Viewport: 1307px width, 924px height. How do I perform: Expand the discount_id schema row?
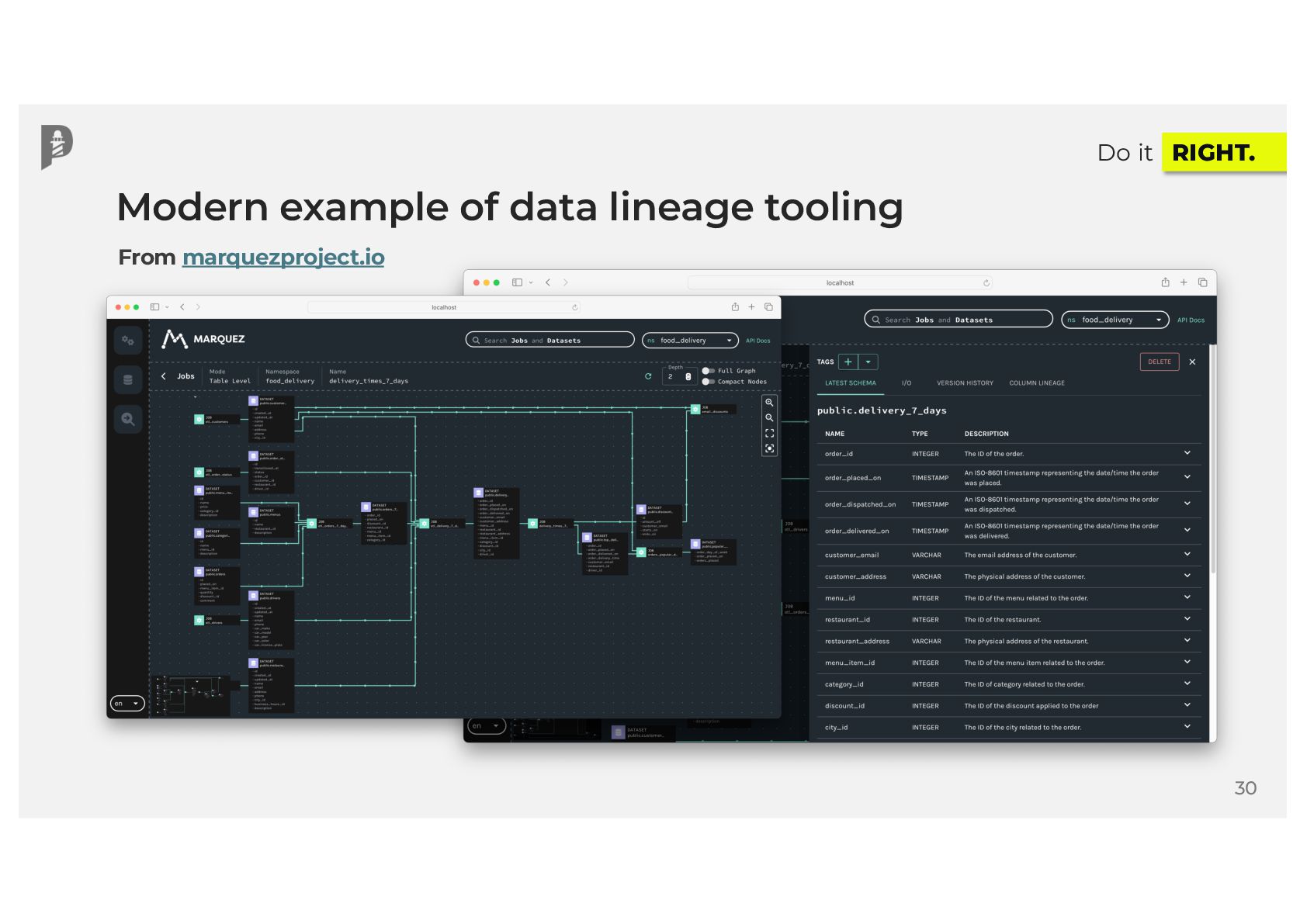tap(1187, 704)
